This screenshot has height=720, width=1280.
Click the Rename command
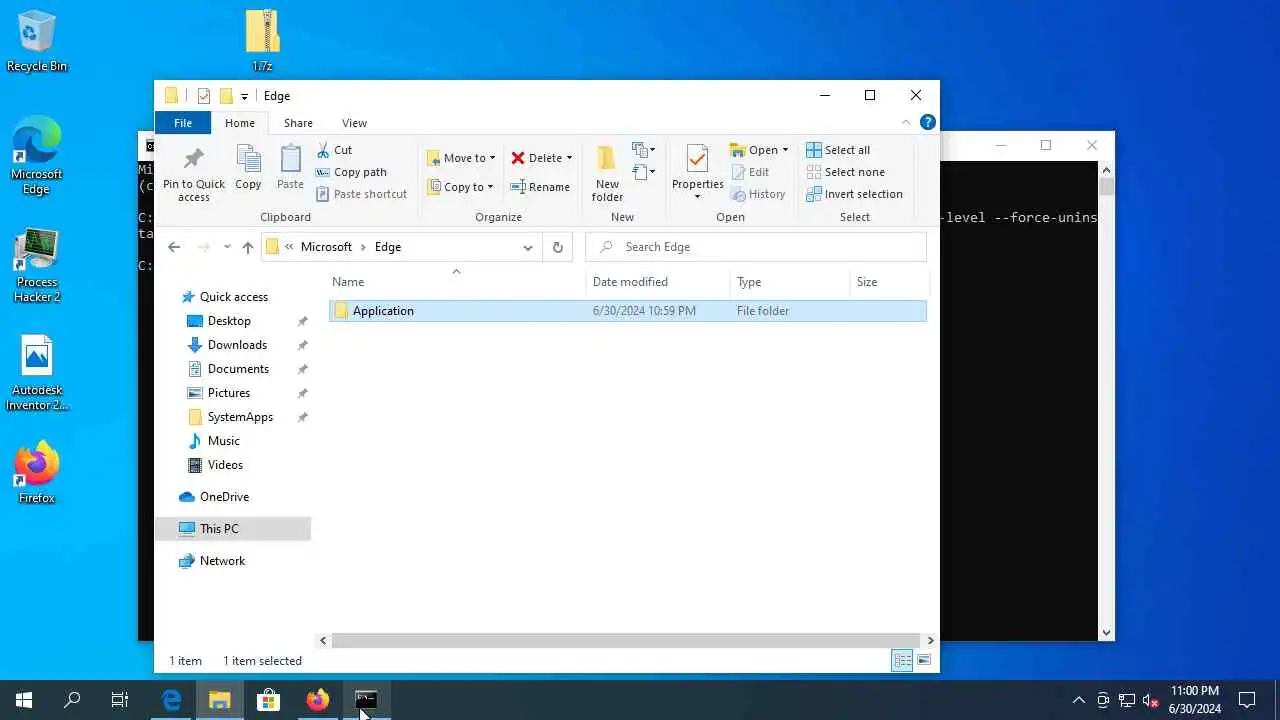click(540, 187)
